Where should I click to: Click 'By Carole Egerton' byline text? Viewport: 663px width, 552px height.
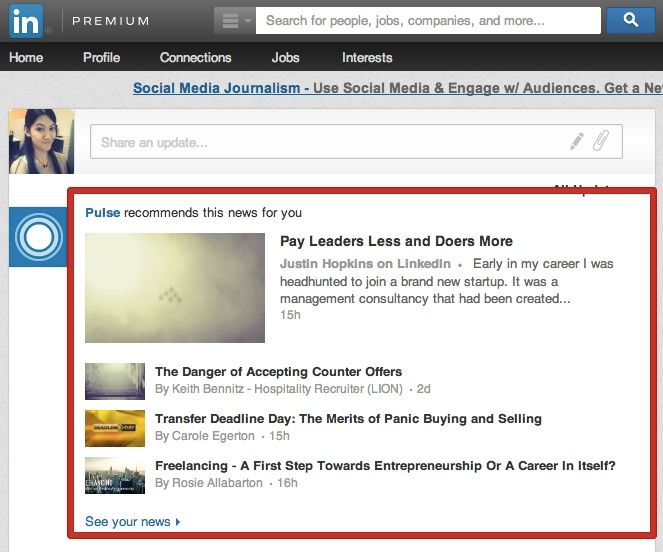point(205,436)
